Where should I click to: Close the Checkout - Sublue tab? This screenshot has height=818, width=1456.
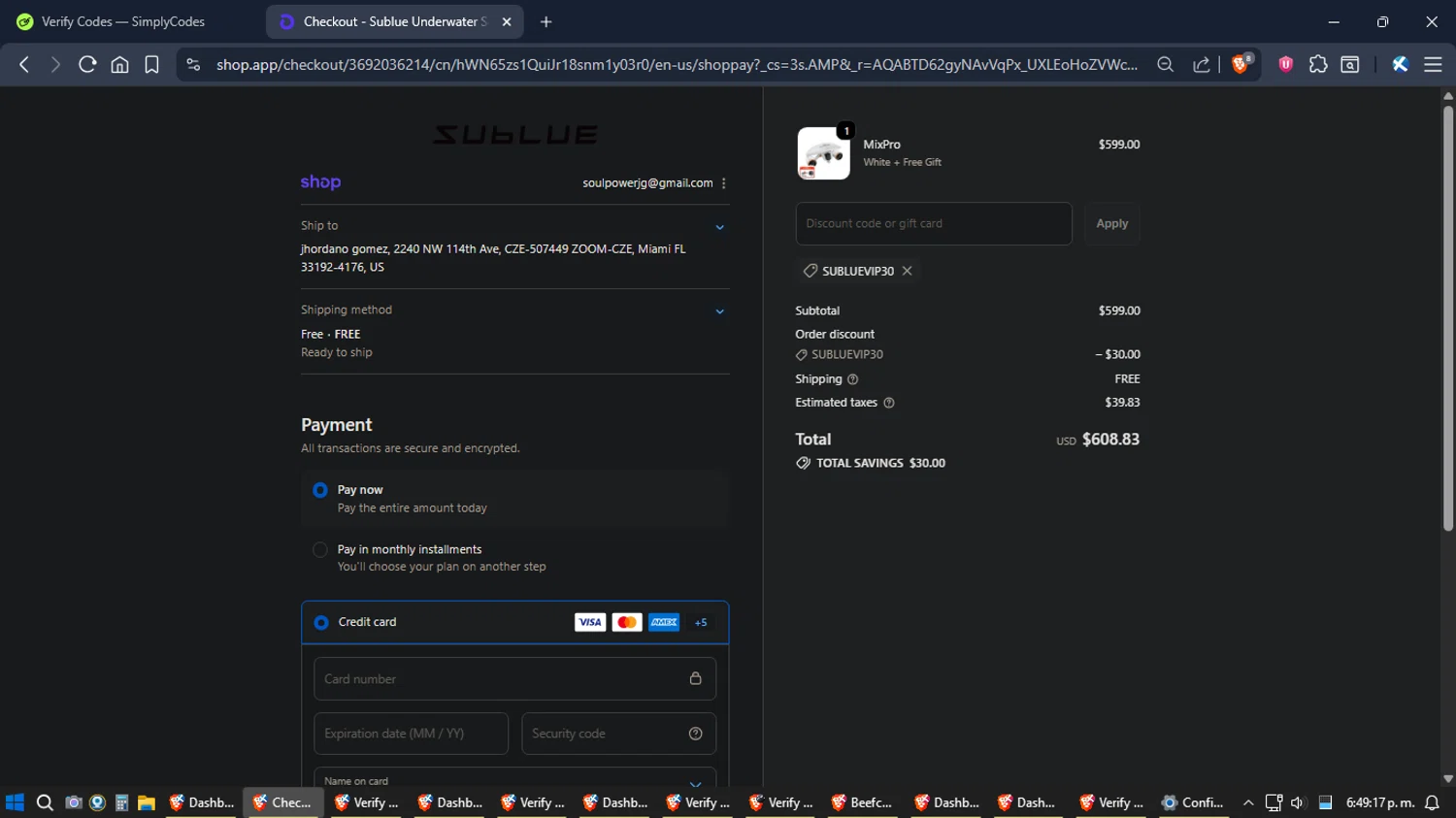506,21
